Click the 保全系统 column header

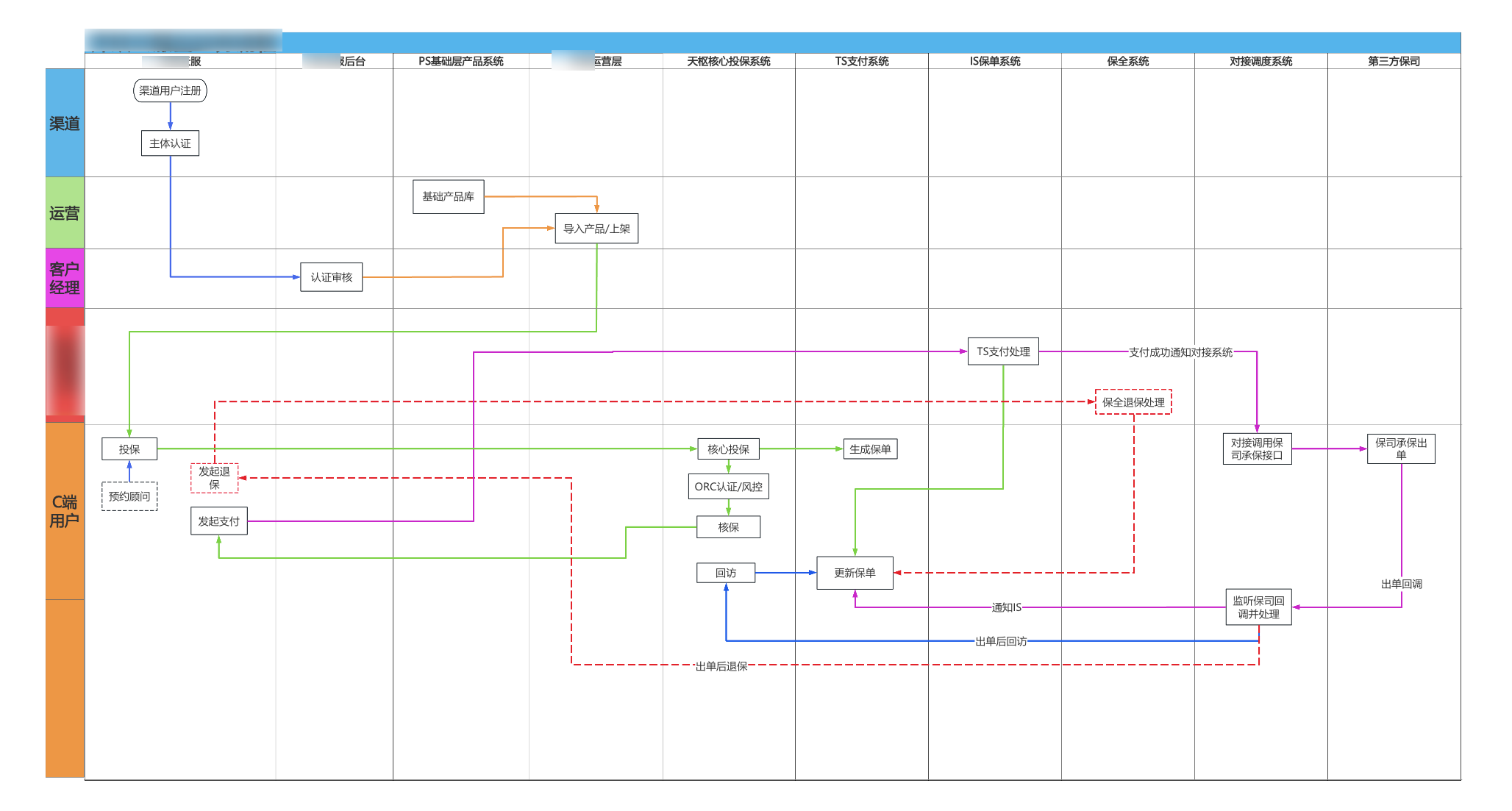click(x=1128, y=61)
